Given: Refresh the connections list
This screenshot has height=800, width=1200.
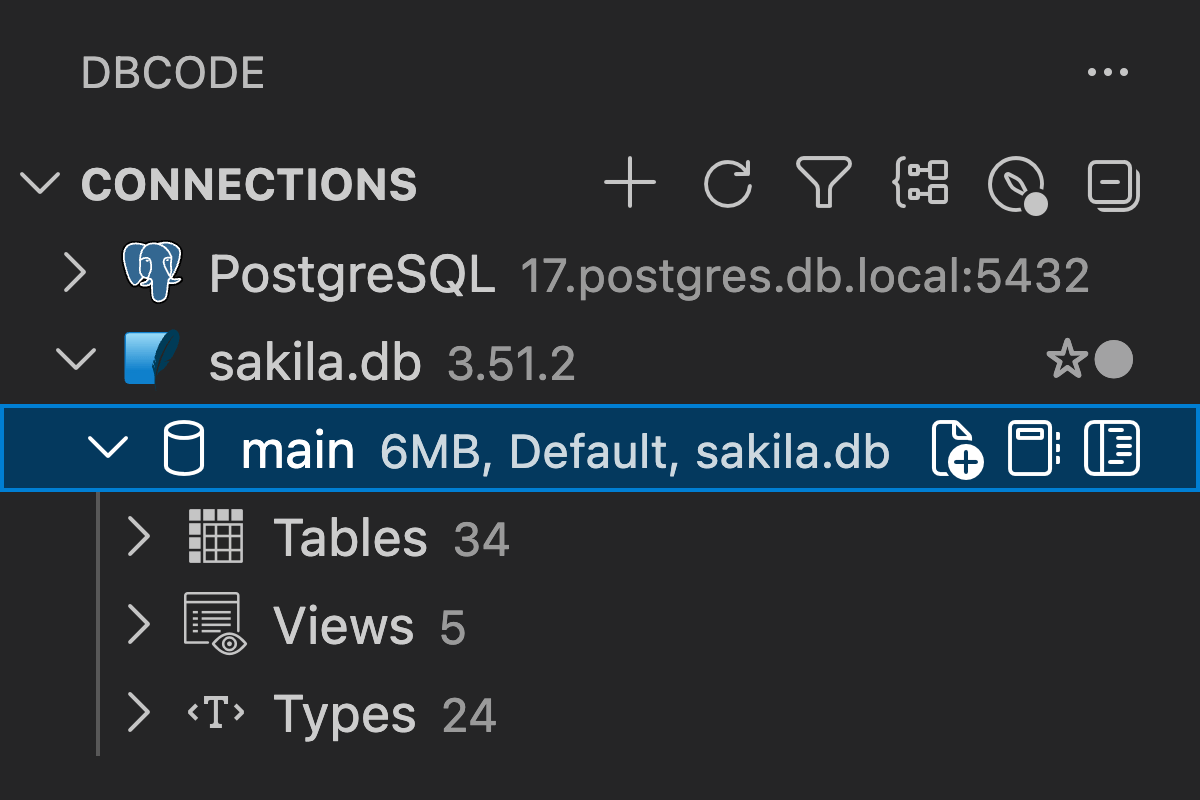Looking at the screenshot, I should point(727,185).
